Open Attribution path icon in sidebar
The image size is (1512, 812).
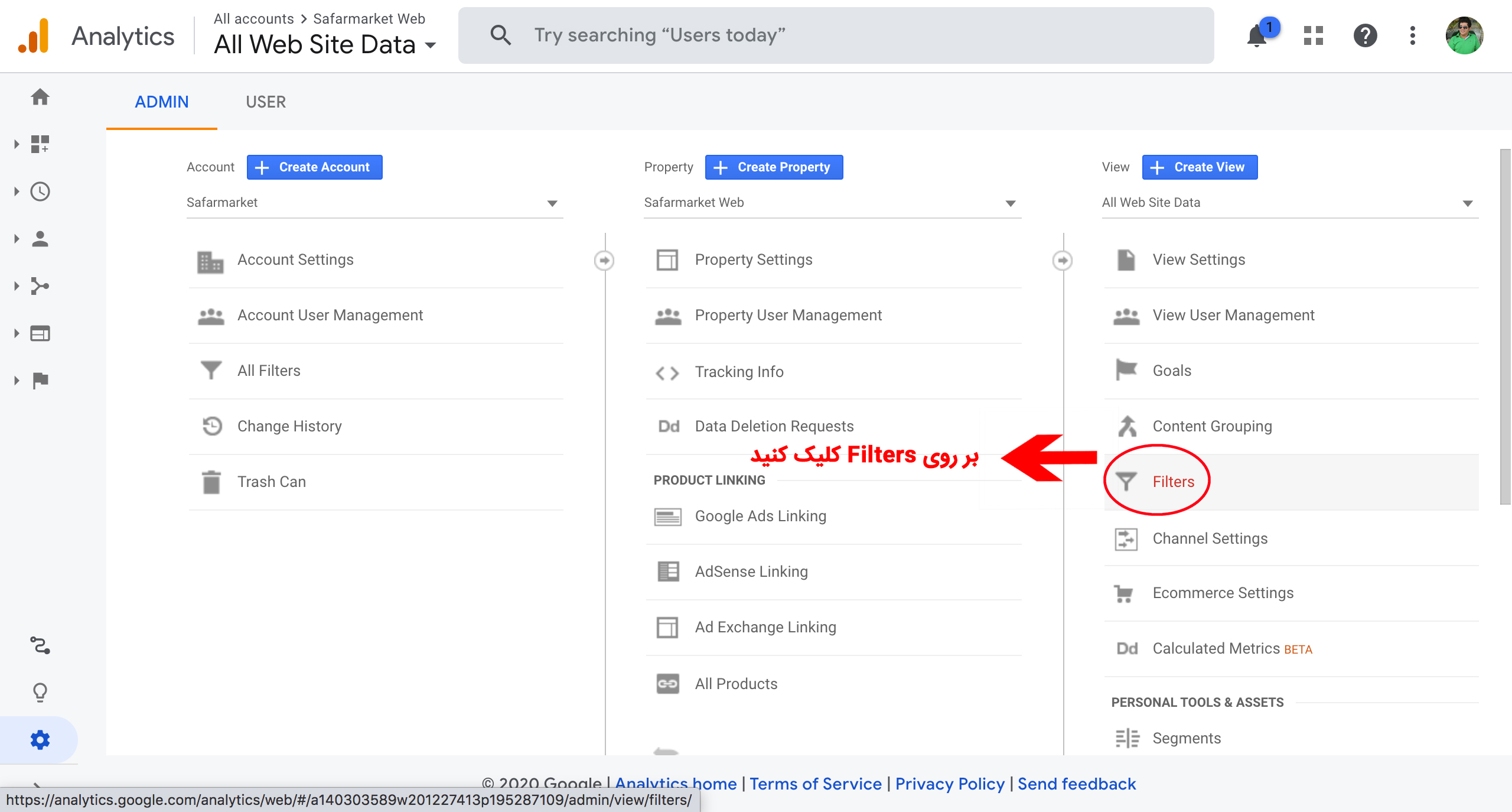pyautogui.click(x=40, y=645)
